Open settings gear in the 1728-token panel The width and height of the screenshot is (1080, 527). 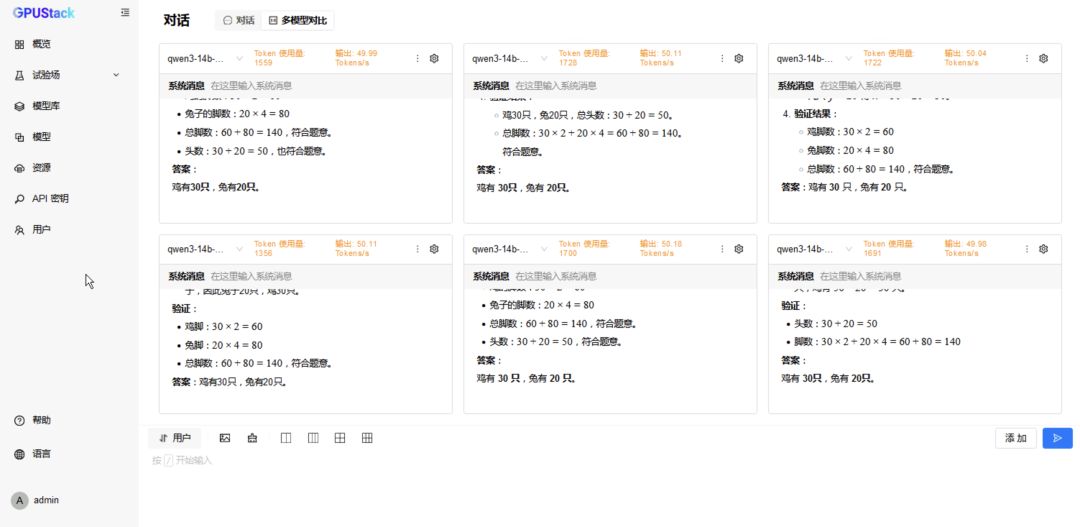click(x=739, y=59)
